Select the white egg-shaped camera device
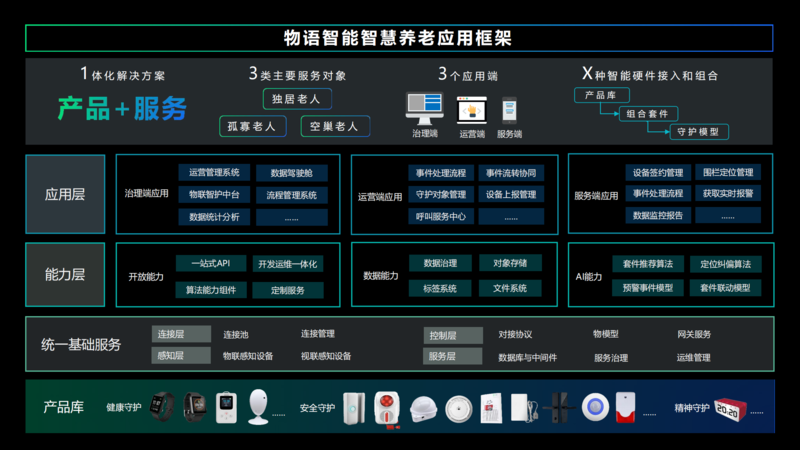 [259, 407]
